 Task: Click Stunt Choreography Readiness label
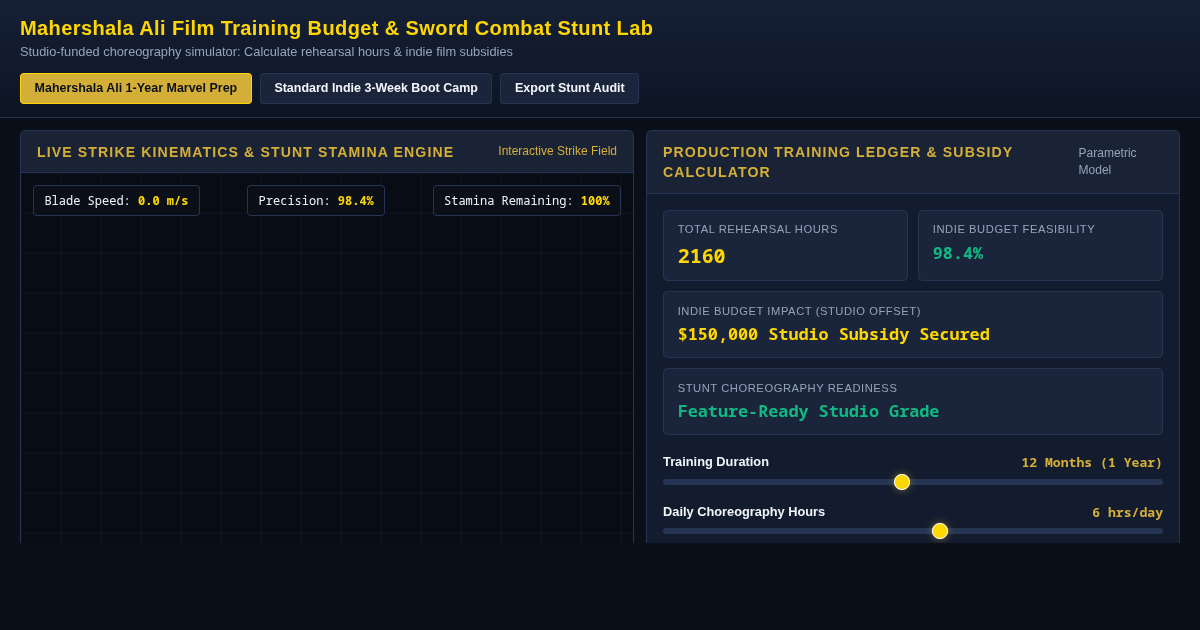click(787, 388)
